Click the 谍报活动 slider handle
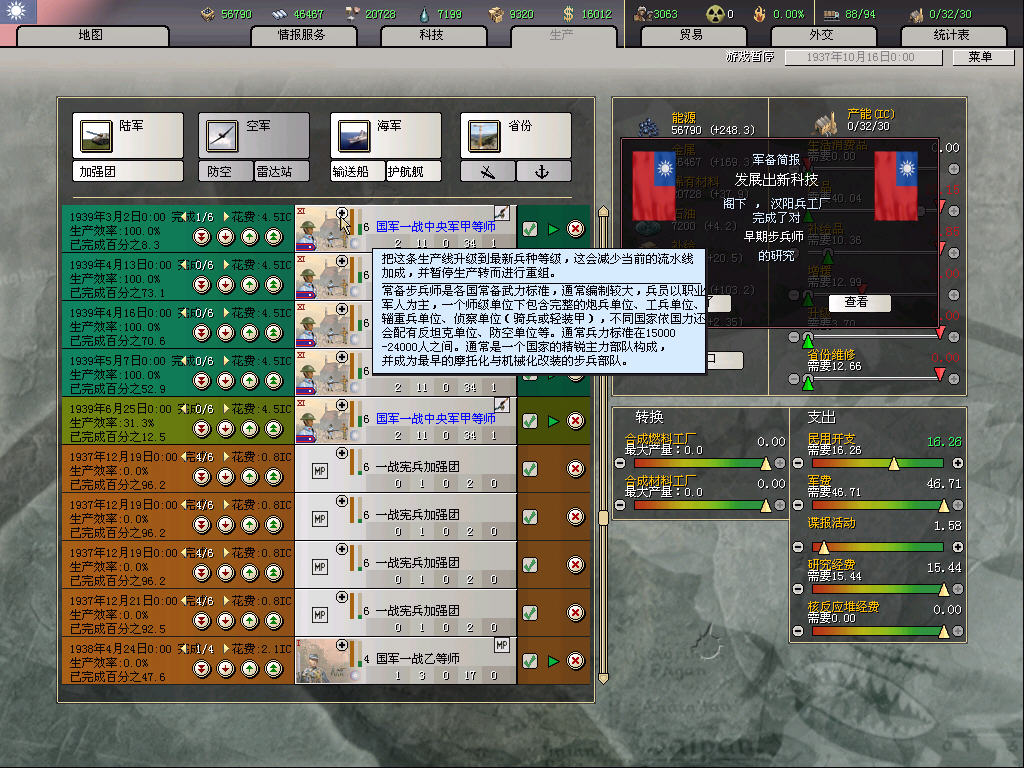This screenshot has height=768, width=1024. pos(824,547)
